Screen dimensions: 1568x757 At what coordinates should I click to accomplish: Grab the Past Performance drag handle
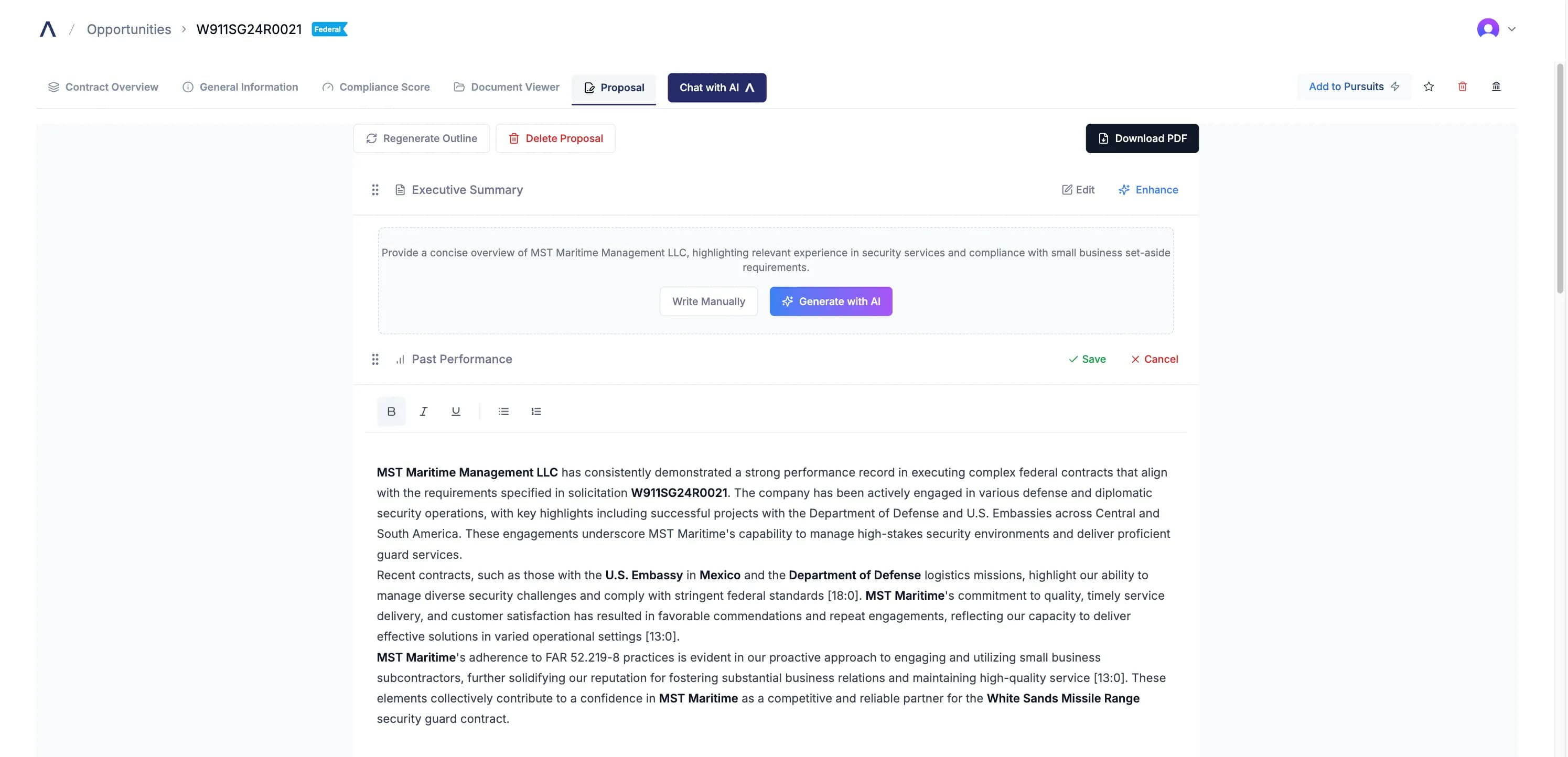click(x=375, y=359)
